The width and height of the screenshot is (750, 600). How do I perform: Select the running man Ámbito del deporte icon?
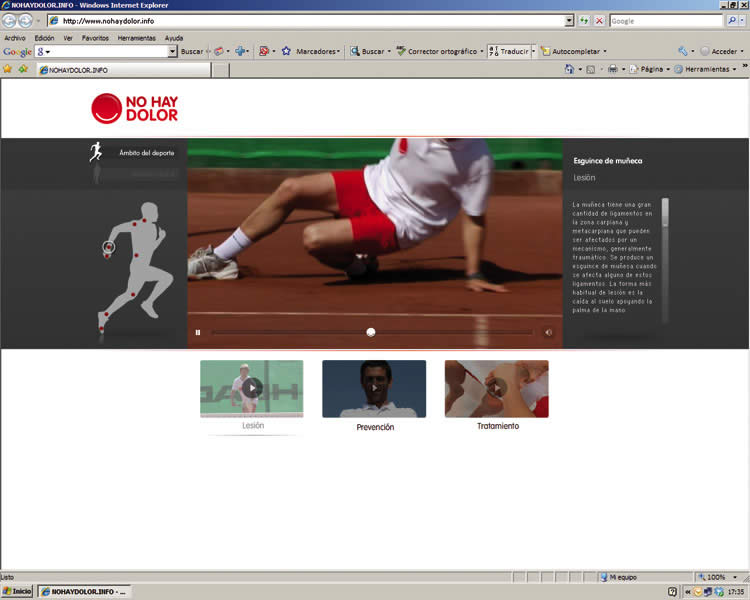click(x=96, y=152)
